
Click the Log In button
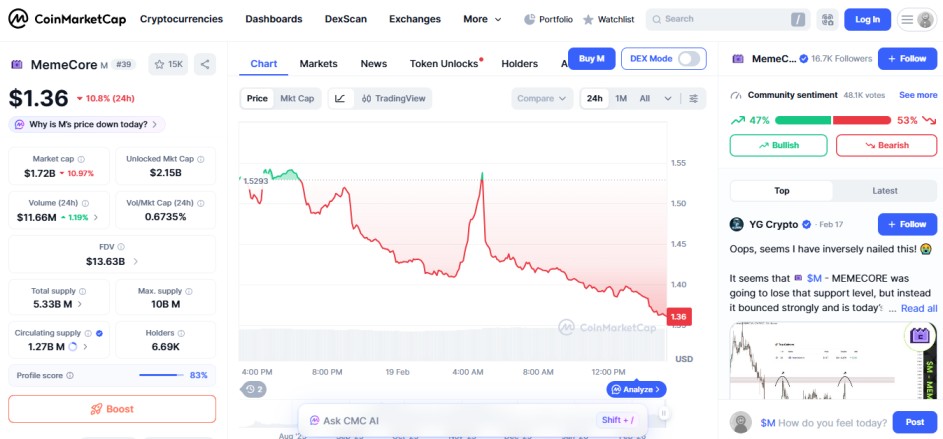click(867, 19)
